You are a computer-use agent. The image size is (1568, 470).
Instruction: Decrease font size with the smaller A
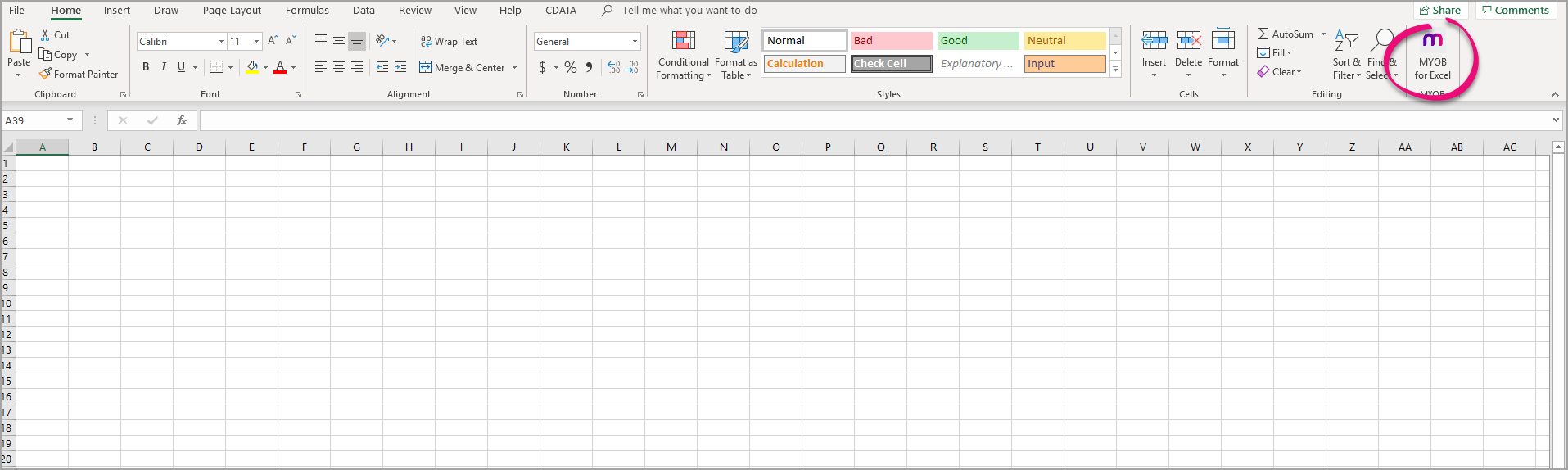coord(290,40)
